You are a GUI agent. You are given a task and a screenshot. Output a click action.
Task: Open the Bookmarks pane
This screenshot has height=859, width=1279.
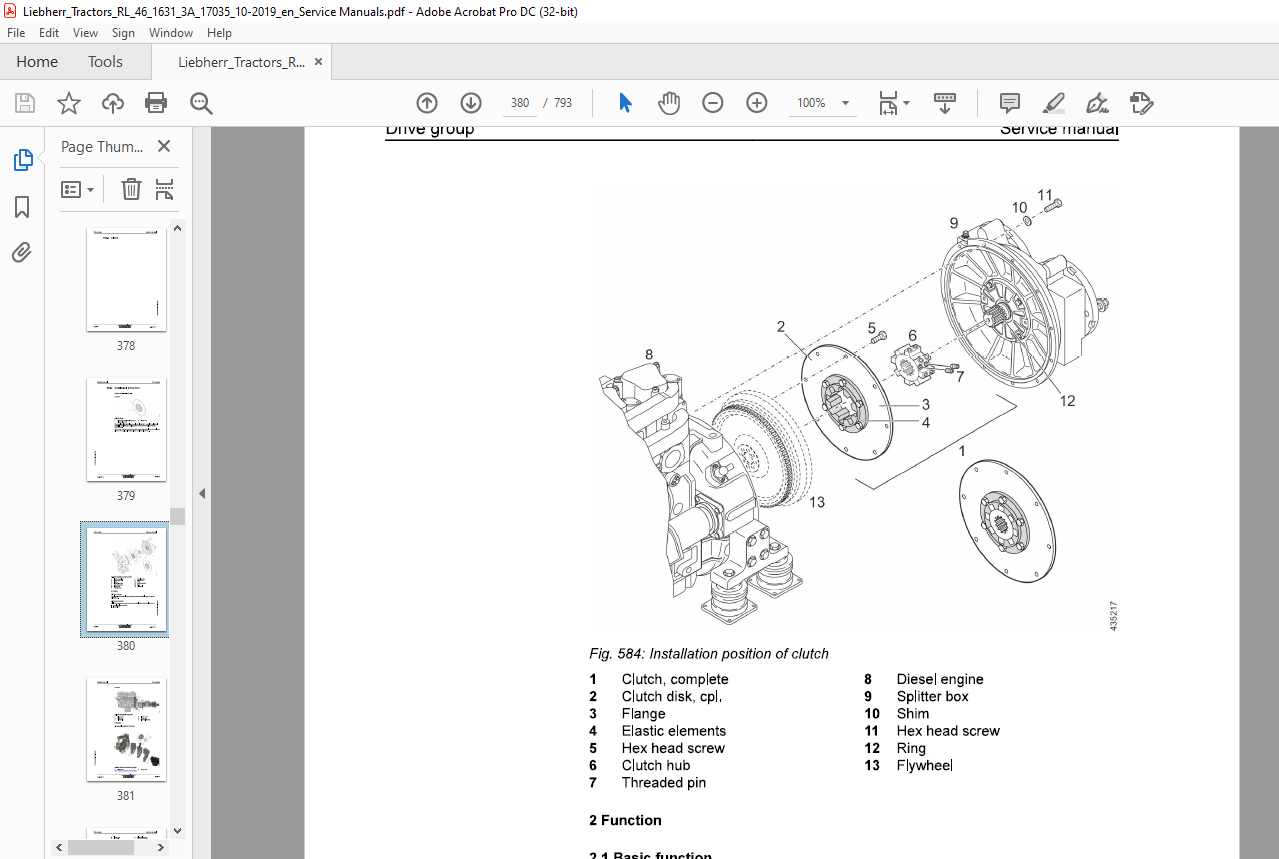click(x=22, y=207)
